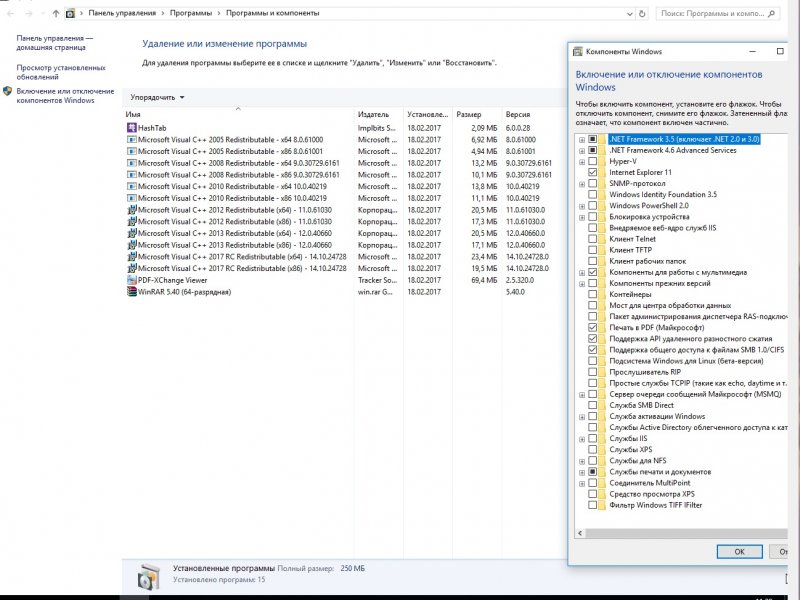Click the Visual C++ 2013 (x64) 12.0.40660 icon
This screenshot has height=600, width=800.
pos(132,233)
